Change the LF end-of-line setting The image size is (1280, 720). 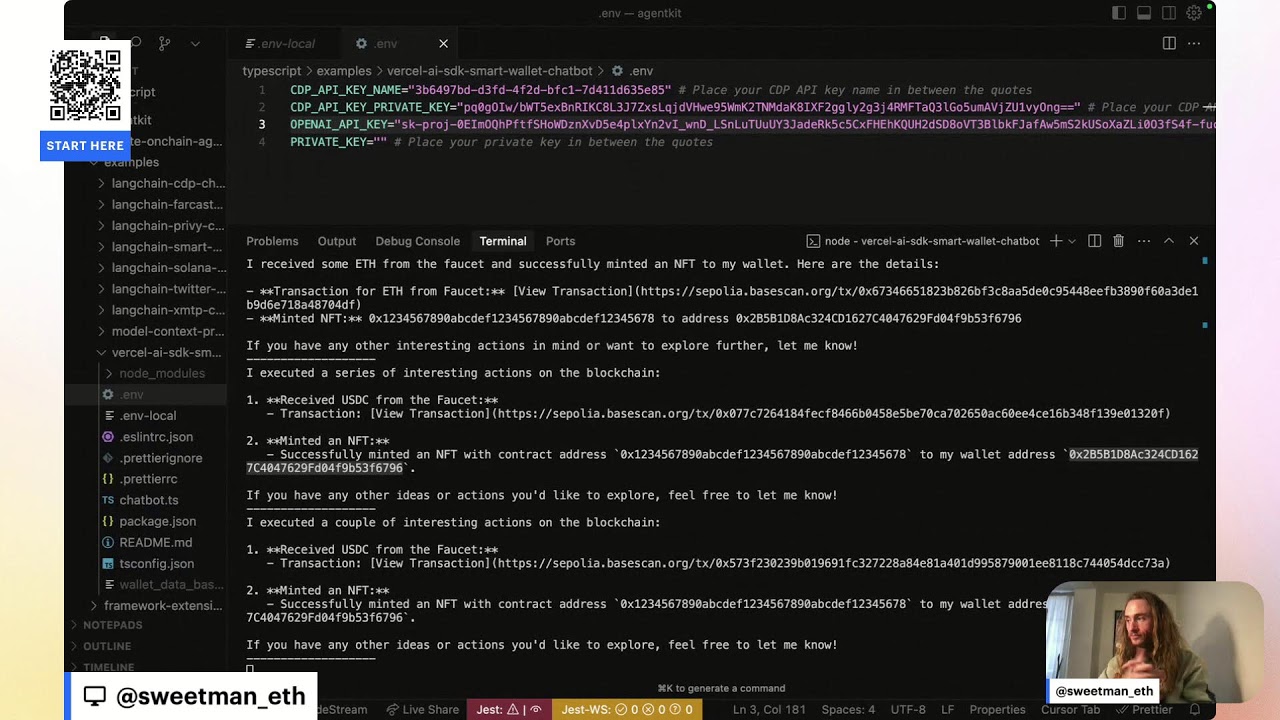tap(948, 709)
